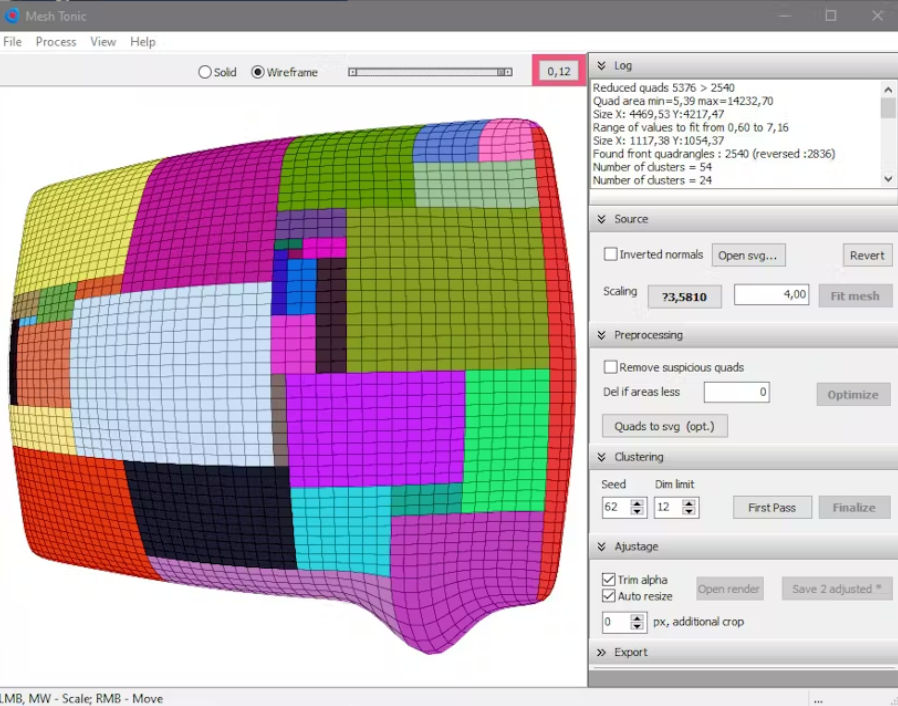Select the Wireframe render mode
Viewport: 898px width, 706px height.
(x=258, y=72)
